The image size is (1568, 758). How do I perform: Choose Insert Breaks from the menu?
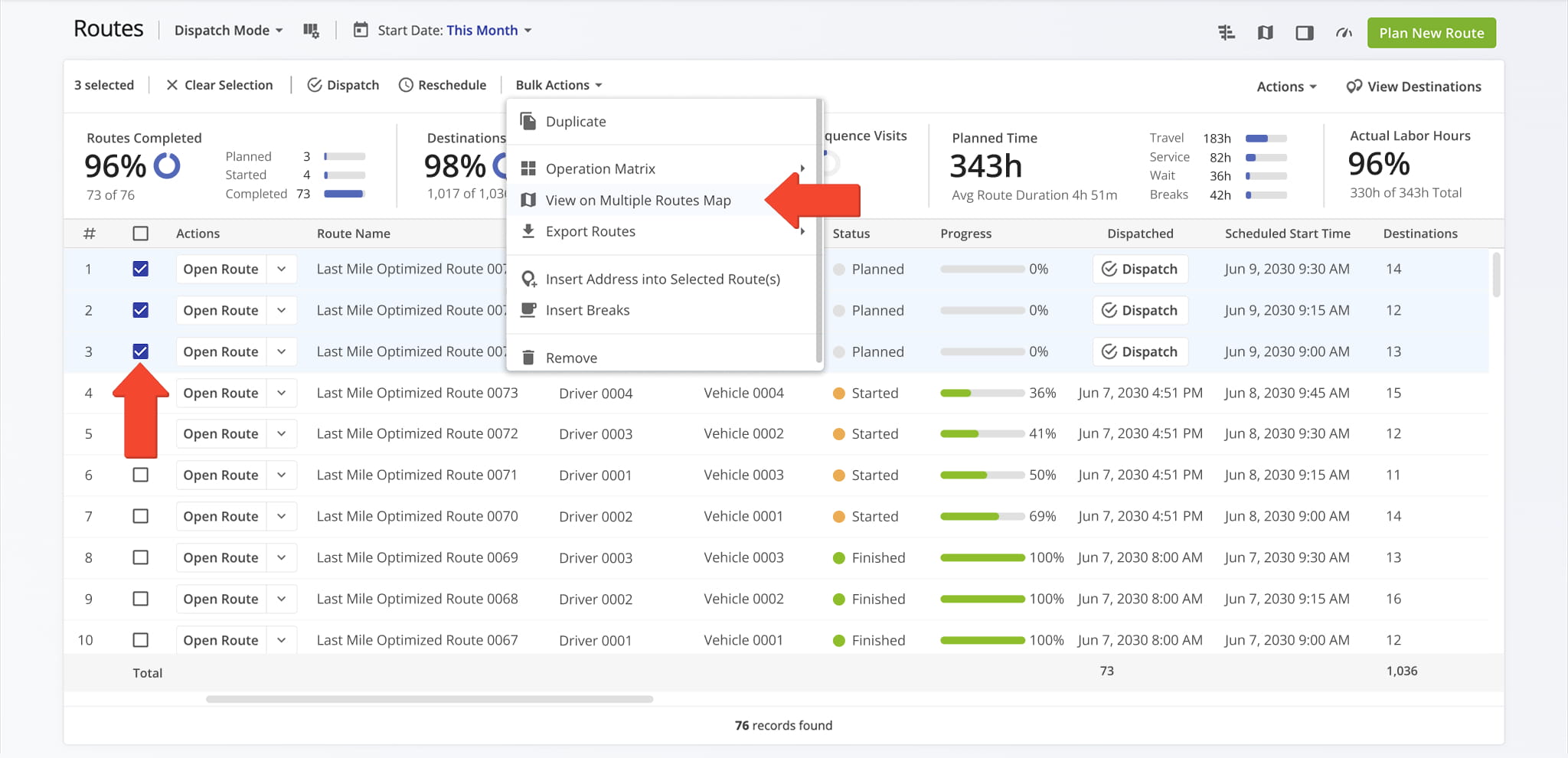[x=587, y=310]
